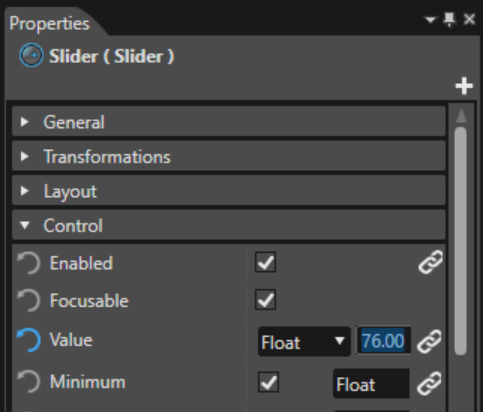Click the Value field showing 76.00

(x=384, y=341)
